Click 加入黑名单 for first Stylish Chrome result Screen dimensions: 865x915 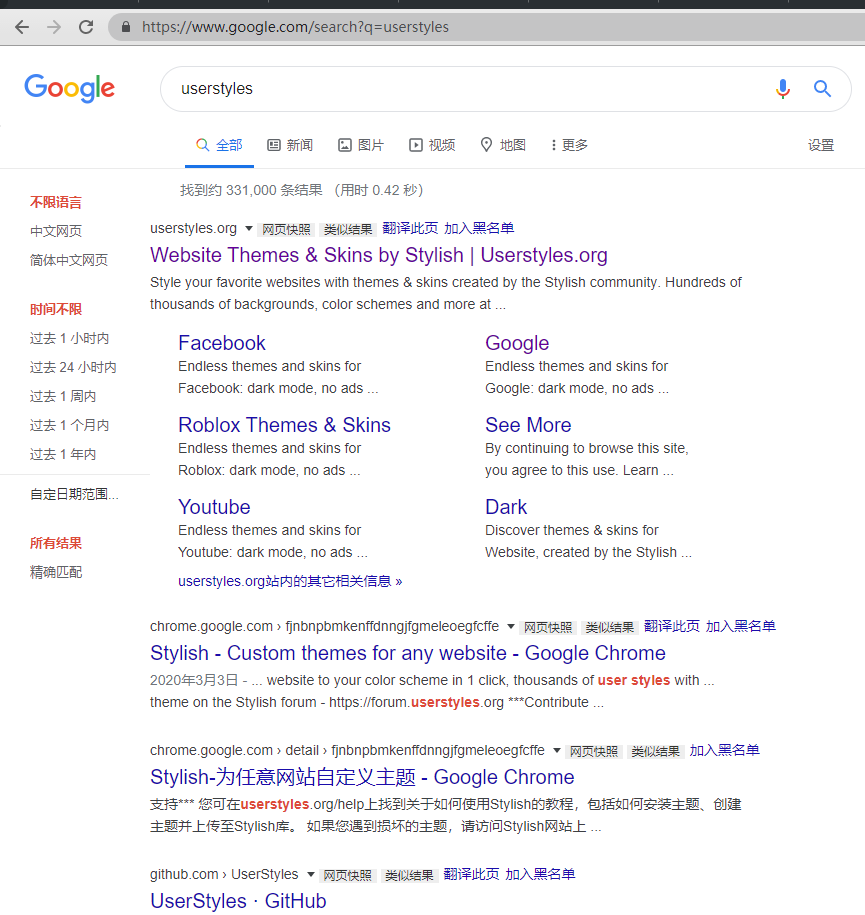click(741, 626)
